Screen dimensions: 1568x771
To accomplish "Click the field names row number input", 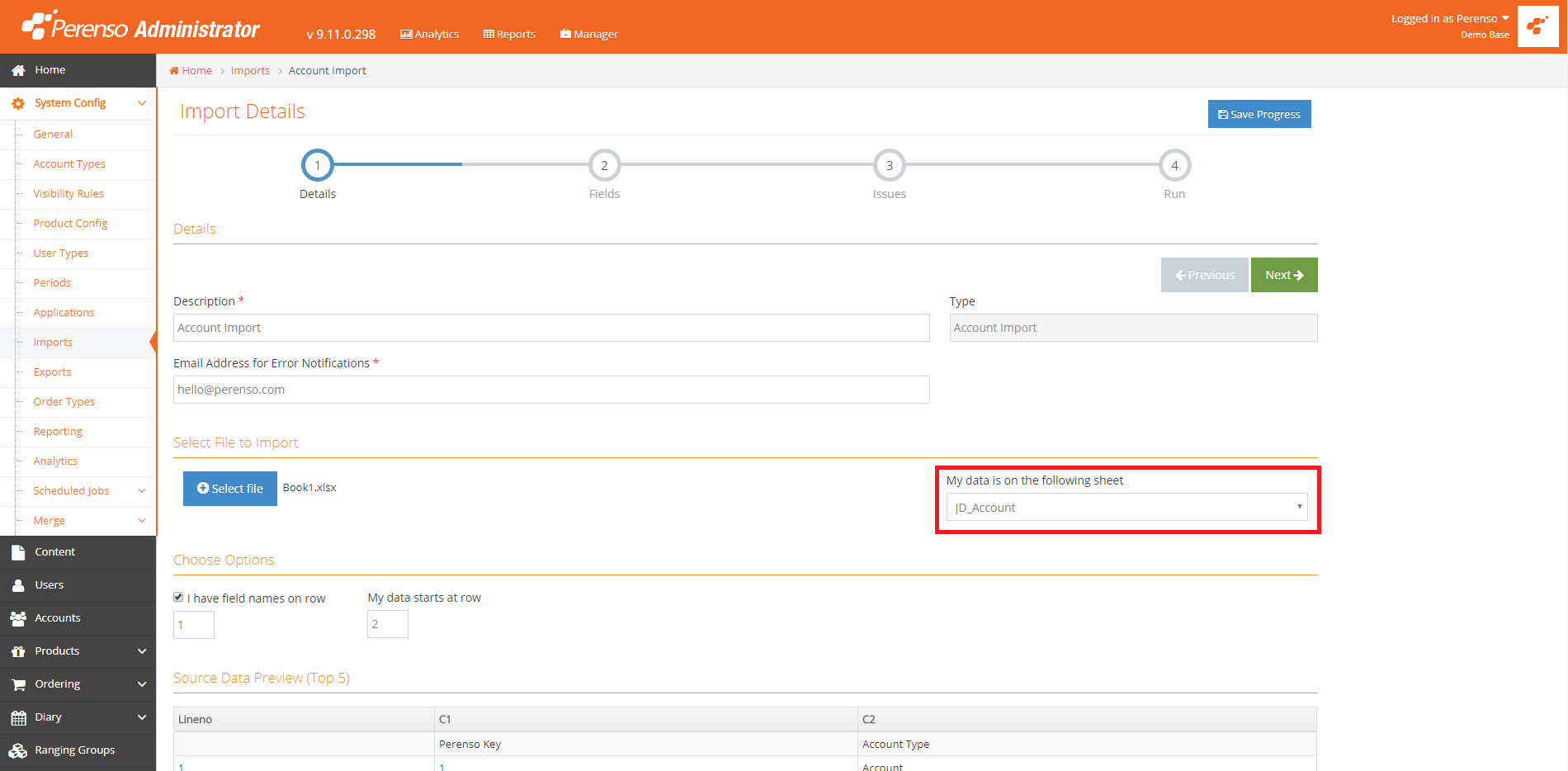I will tap(194, 625).
